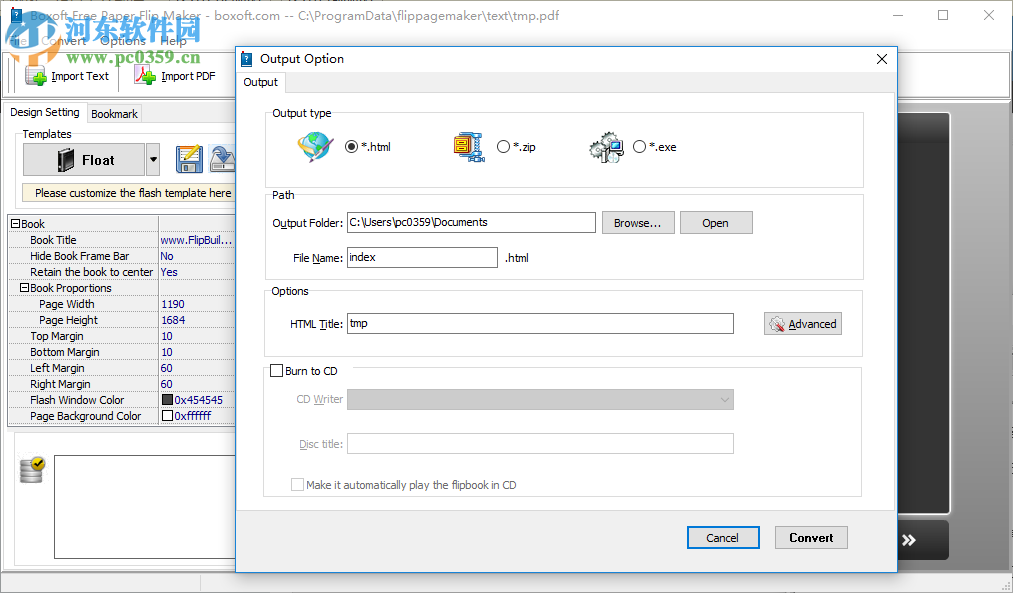The height and width of the screenshot is (593, 1013).
Task: Tick Make it automatically play flipbook checkbox
Action: pyautogui.click(x=297, y=484)
